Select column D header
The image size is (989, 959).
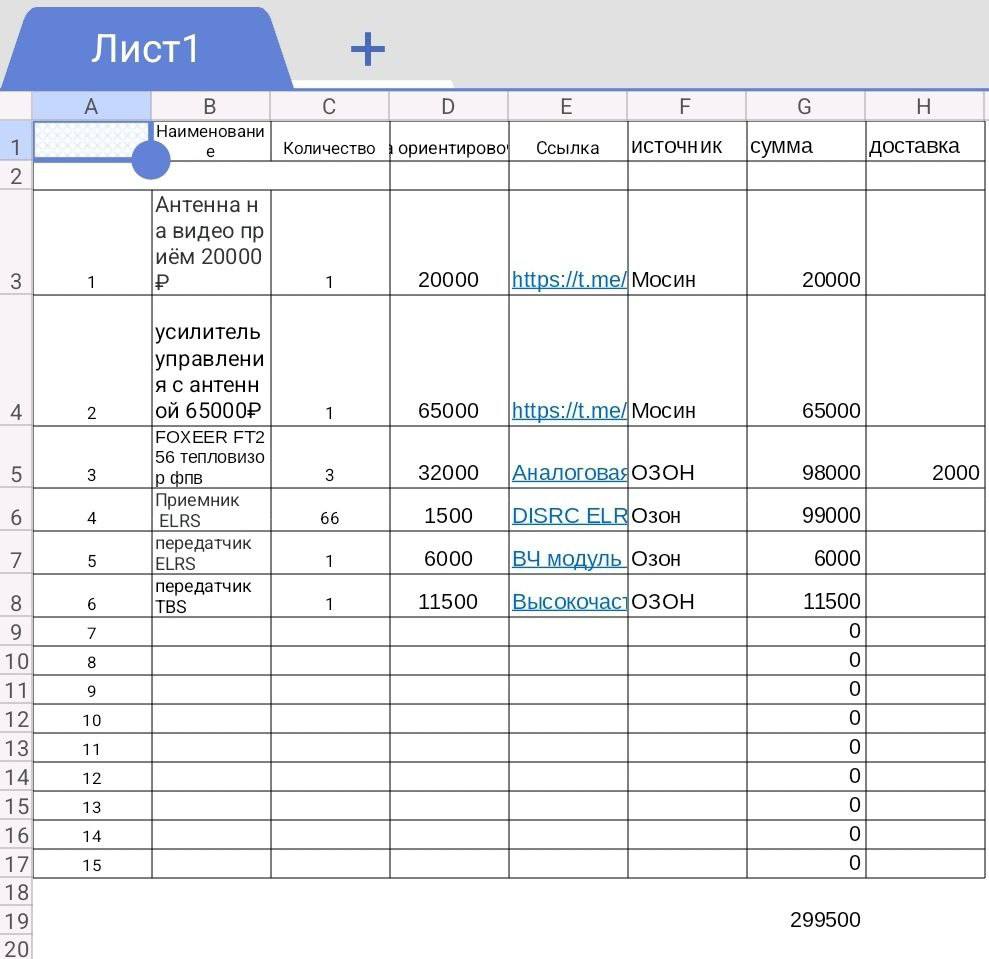tap(449, 106)
